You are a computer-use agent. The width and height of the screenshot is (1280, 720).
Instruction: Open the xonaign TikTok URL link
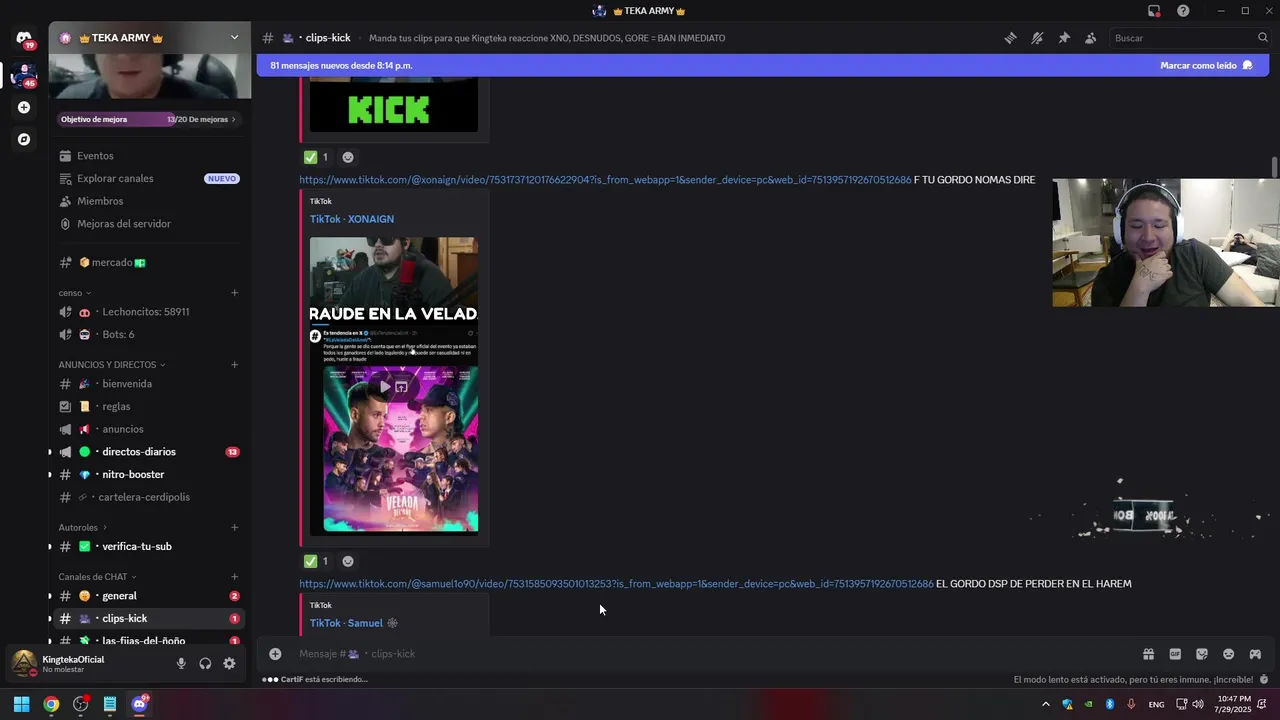pyautogui.click(x=605, y=180)
